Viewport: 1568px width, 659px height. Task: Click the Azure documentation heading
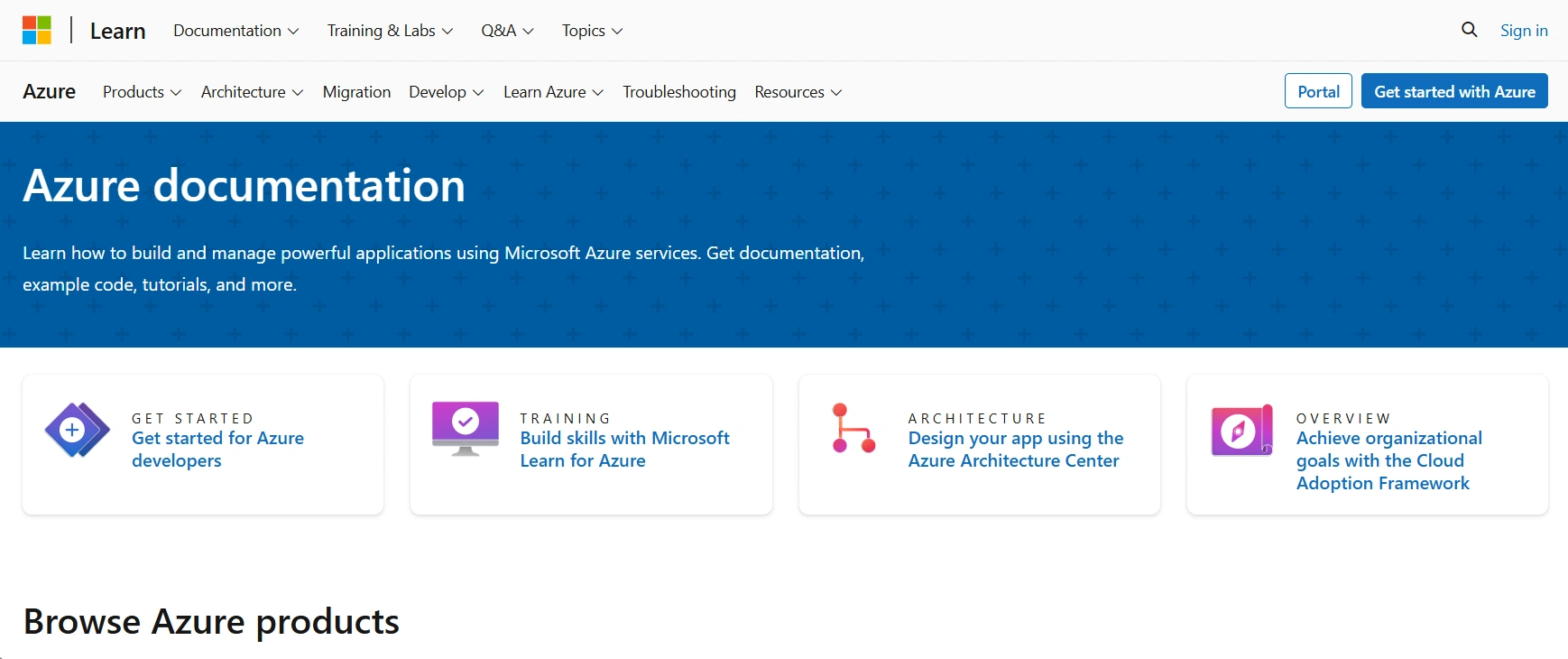[244, 186]
